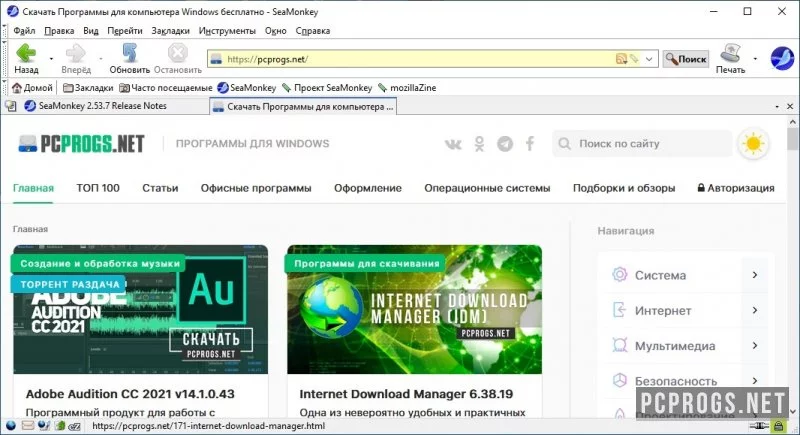This screenshot has width=800, height=435.
Task: Select the Скачать Программы для компьютера tab
Action: [x=303, y=107]
